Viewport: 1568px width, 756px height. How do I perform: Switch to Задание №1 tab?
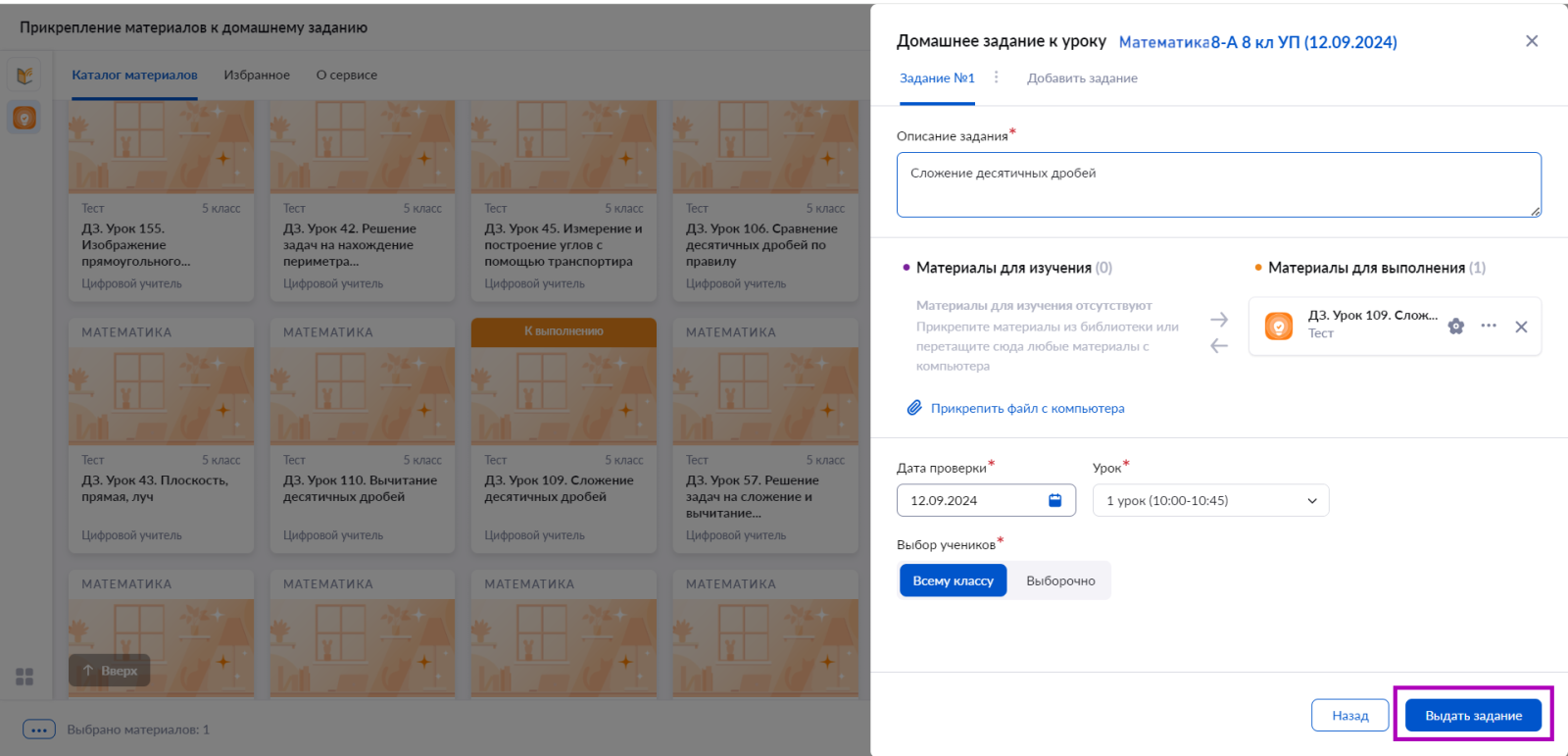click(x=937, y=78)
